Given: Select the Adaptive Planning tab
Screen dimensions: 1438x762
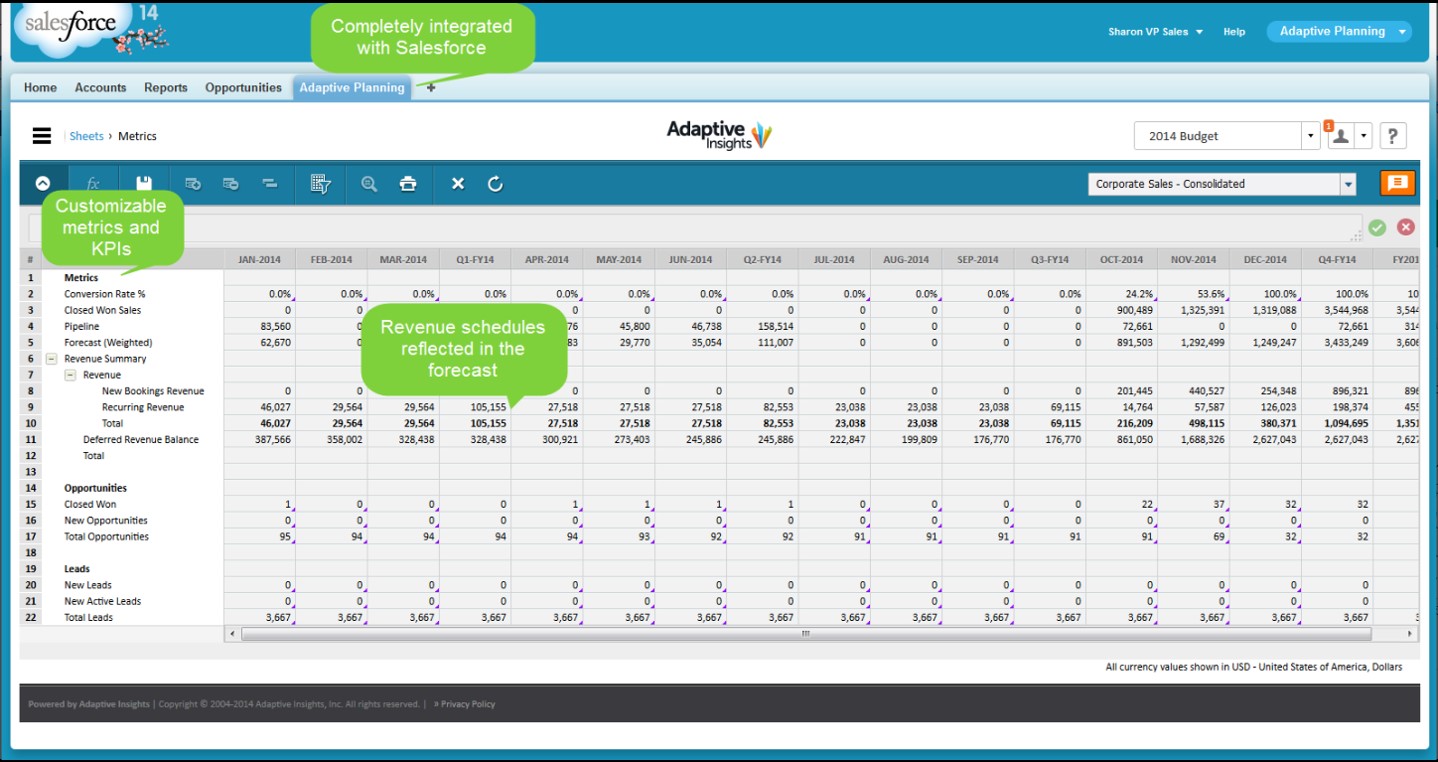Looking at the screenshot, I should click(352, 88).
